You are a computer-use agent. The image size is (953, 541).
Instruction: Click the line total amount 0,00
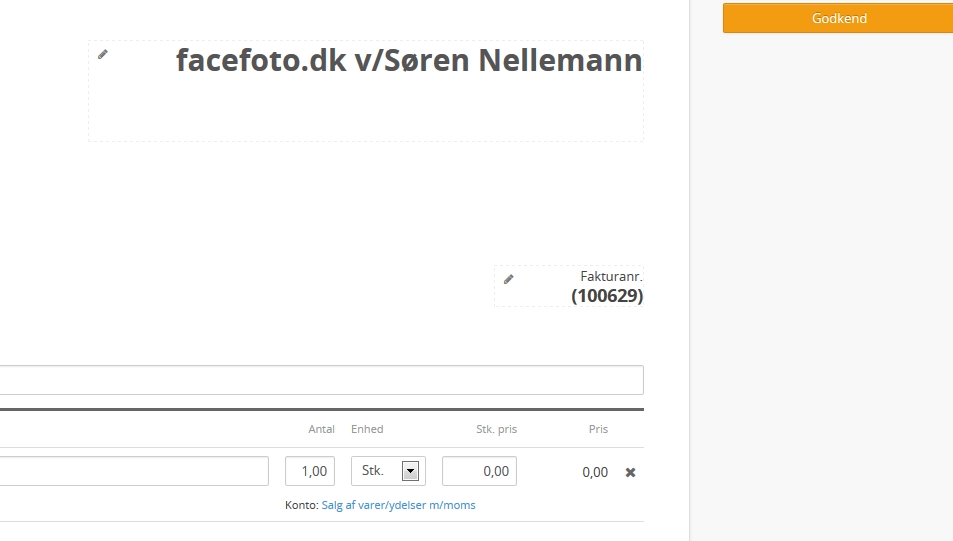pyautogui.click(x=595, y=472)
